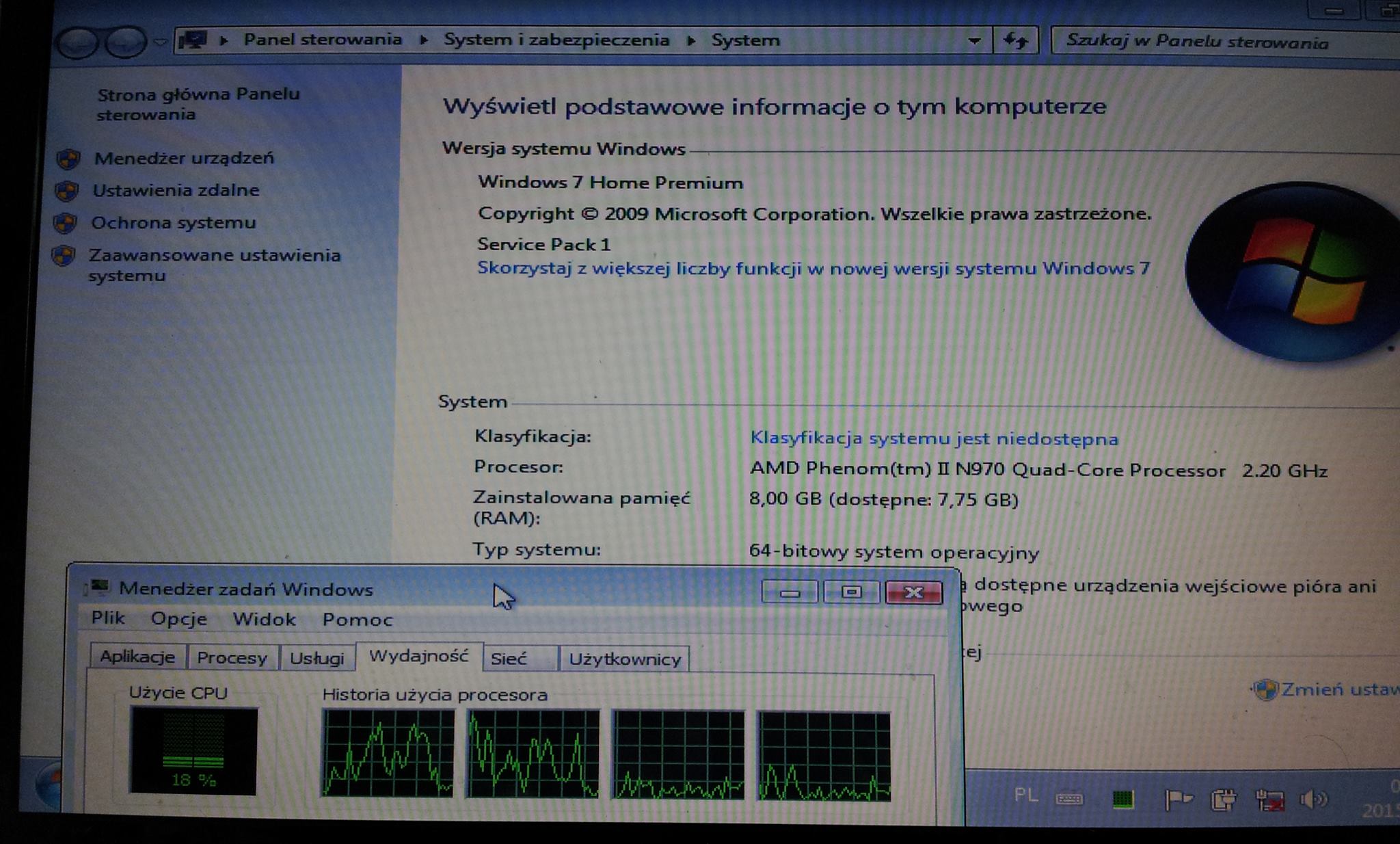Open Menedżer urządzeń link

click(x=184, y=158)
